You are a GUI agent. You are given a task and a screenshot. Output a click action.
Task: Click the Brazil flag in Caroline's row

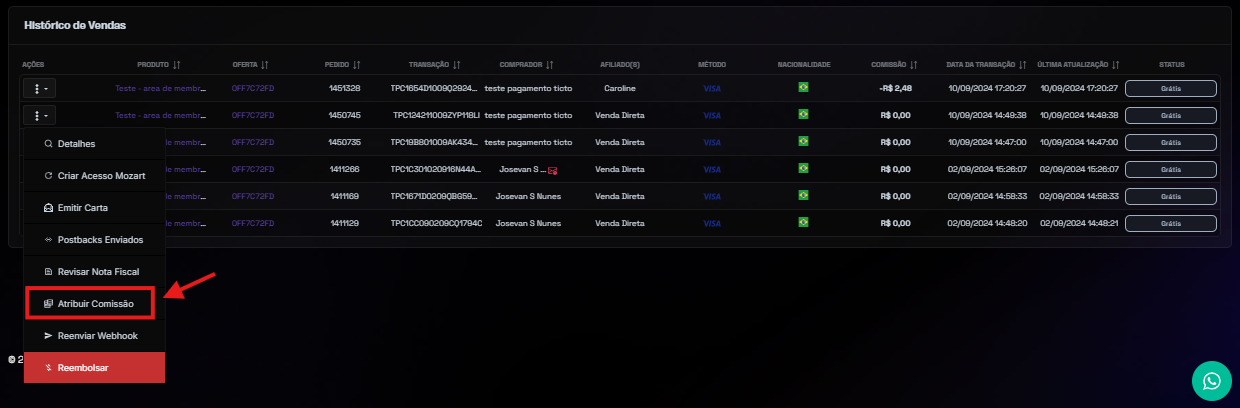click(803, 88)
